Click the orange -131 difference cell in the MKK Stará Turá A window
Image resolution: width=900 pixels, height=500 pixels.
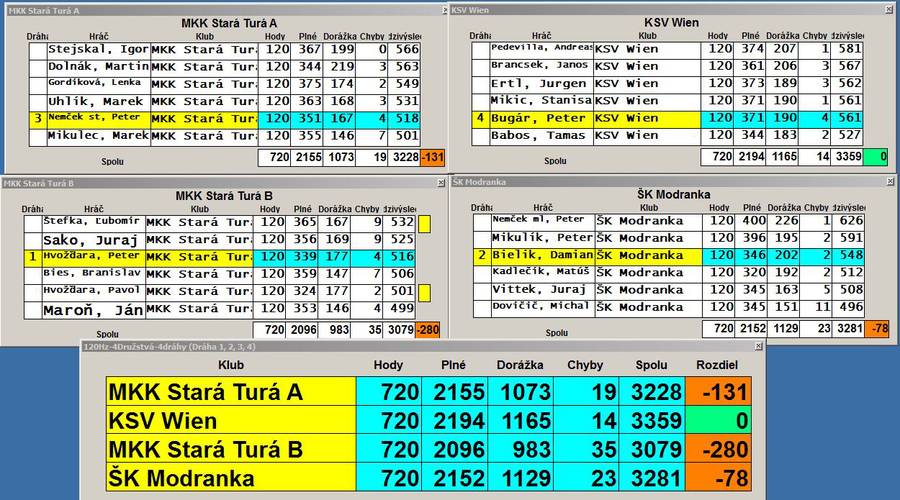tap(433, 157)
